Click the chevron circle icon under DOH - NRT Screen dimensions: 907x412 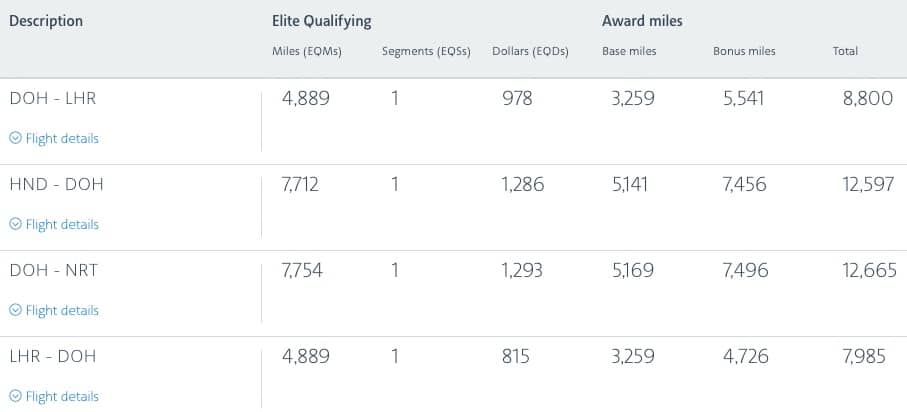coord(16,310)
